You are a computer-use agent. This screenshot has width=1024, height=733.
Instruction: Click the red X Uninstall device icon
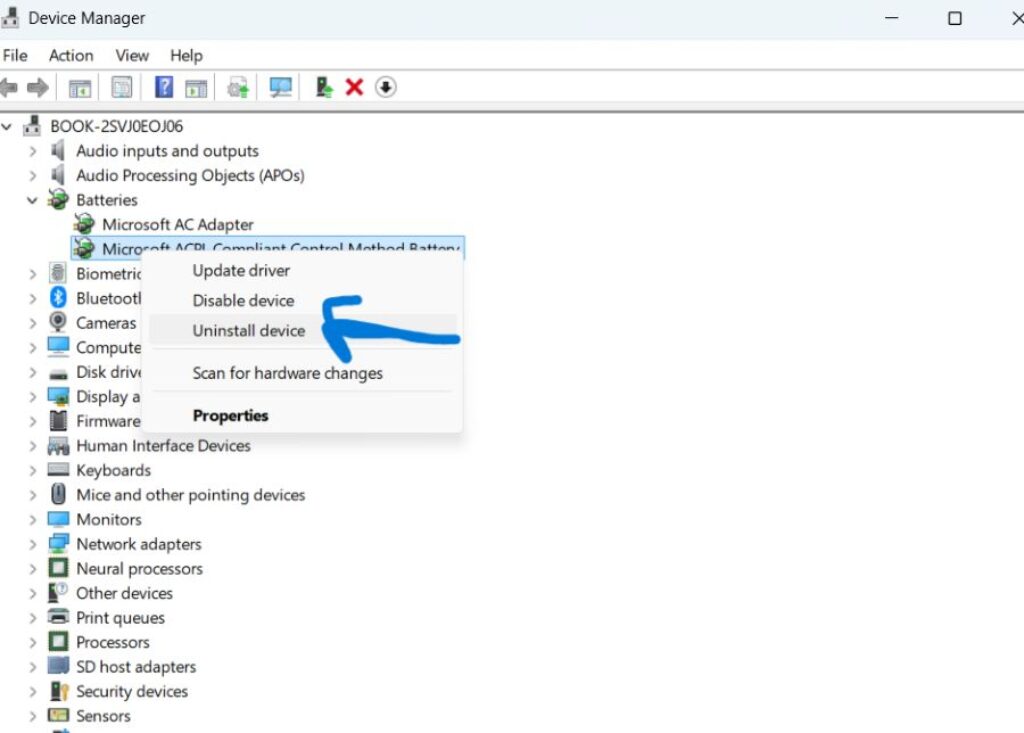click(354, 87)
